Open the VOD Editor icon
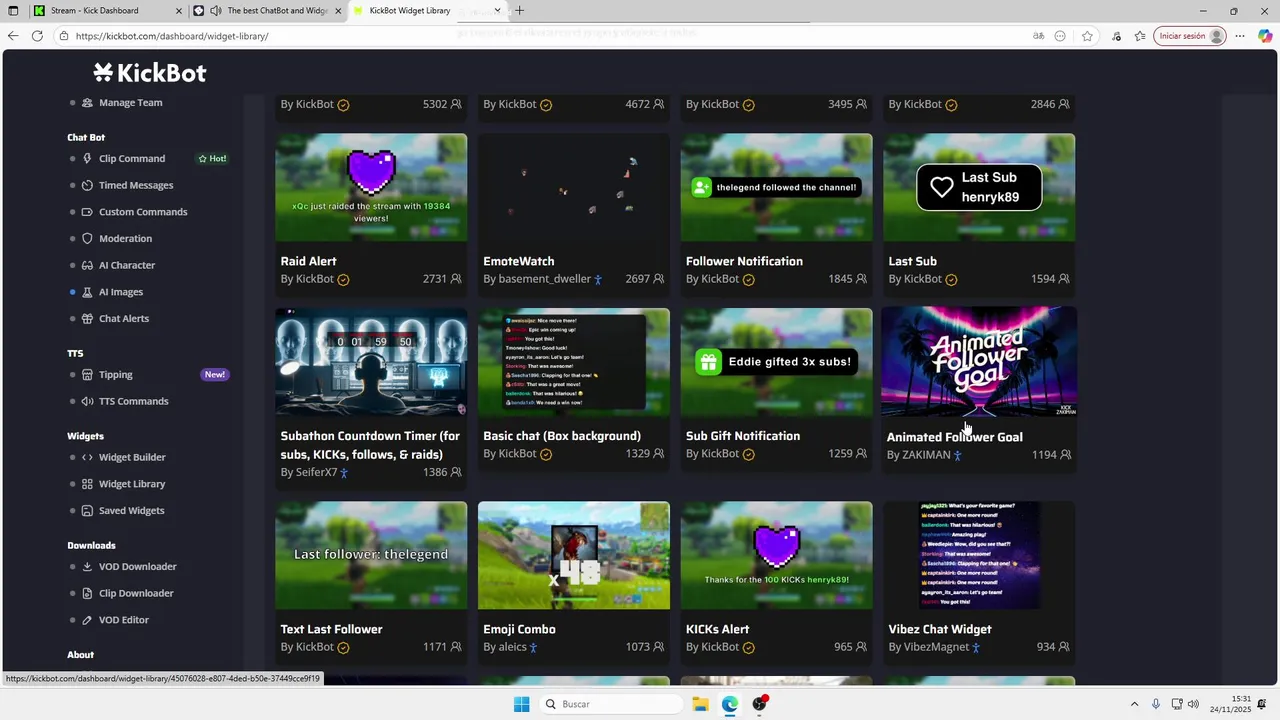The width and height of the screenshot is (1280, 720). click(x=87, y=620)
